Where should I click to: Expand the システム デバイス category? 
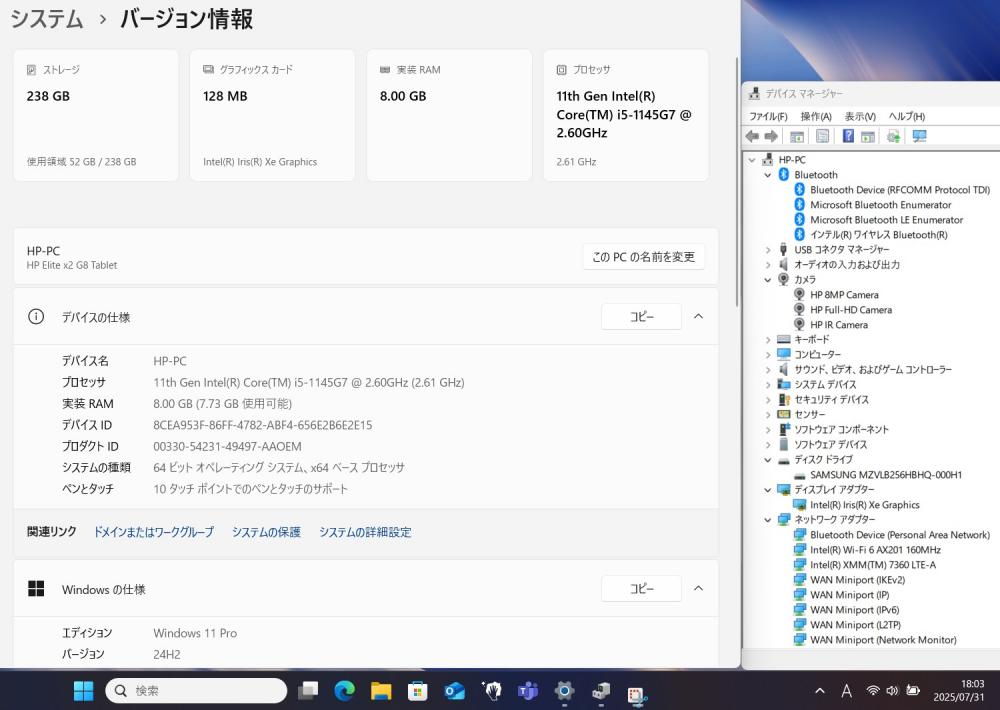coord(768,385)
